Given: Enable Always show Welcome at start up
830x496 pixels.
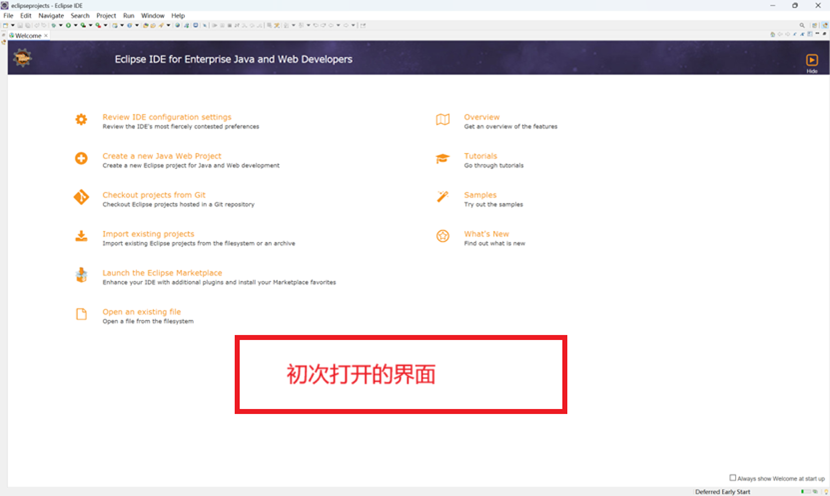Looking at the screenshot, I should (x=733, y=477).
